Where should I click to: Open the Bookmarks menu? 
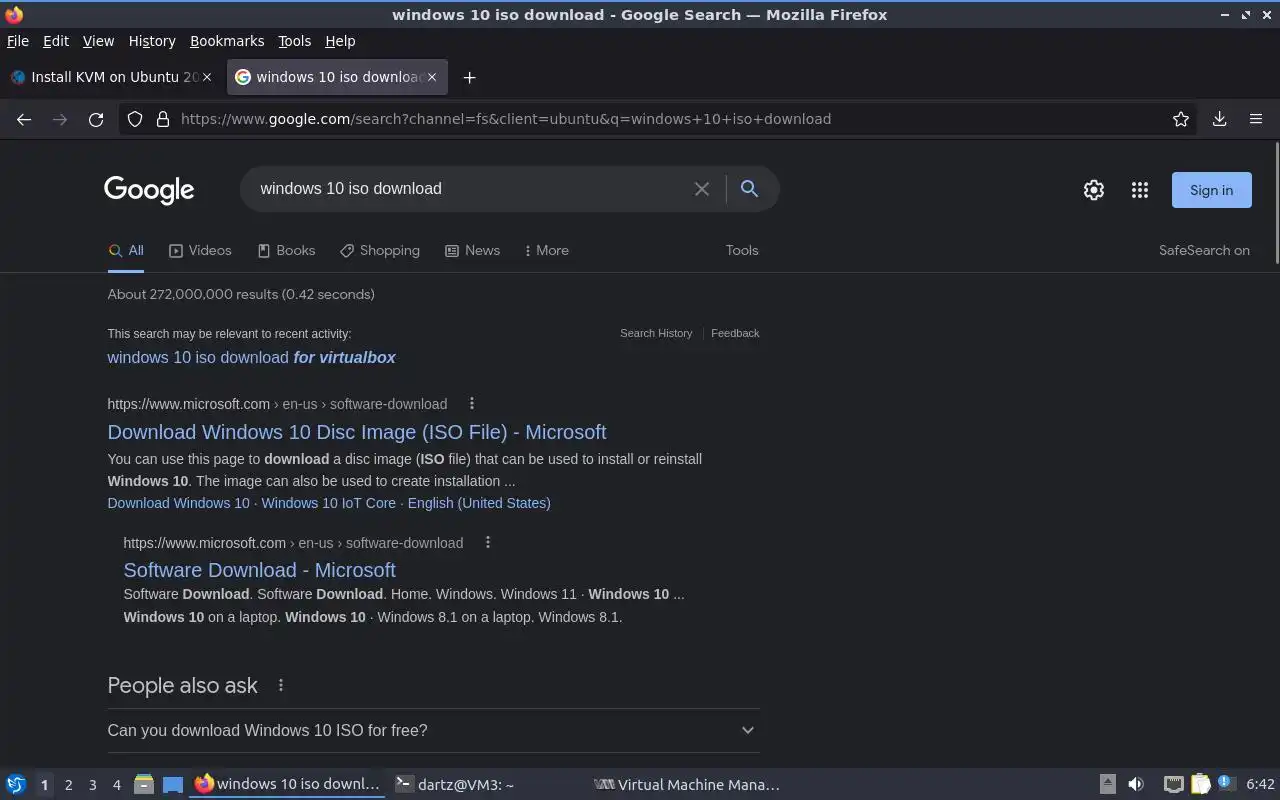(227, 41)
